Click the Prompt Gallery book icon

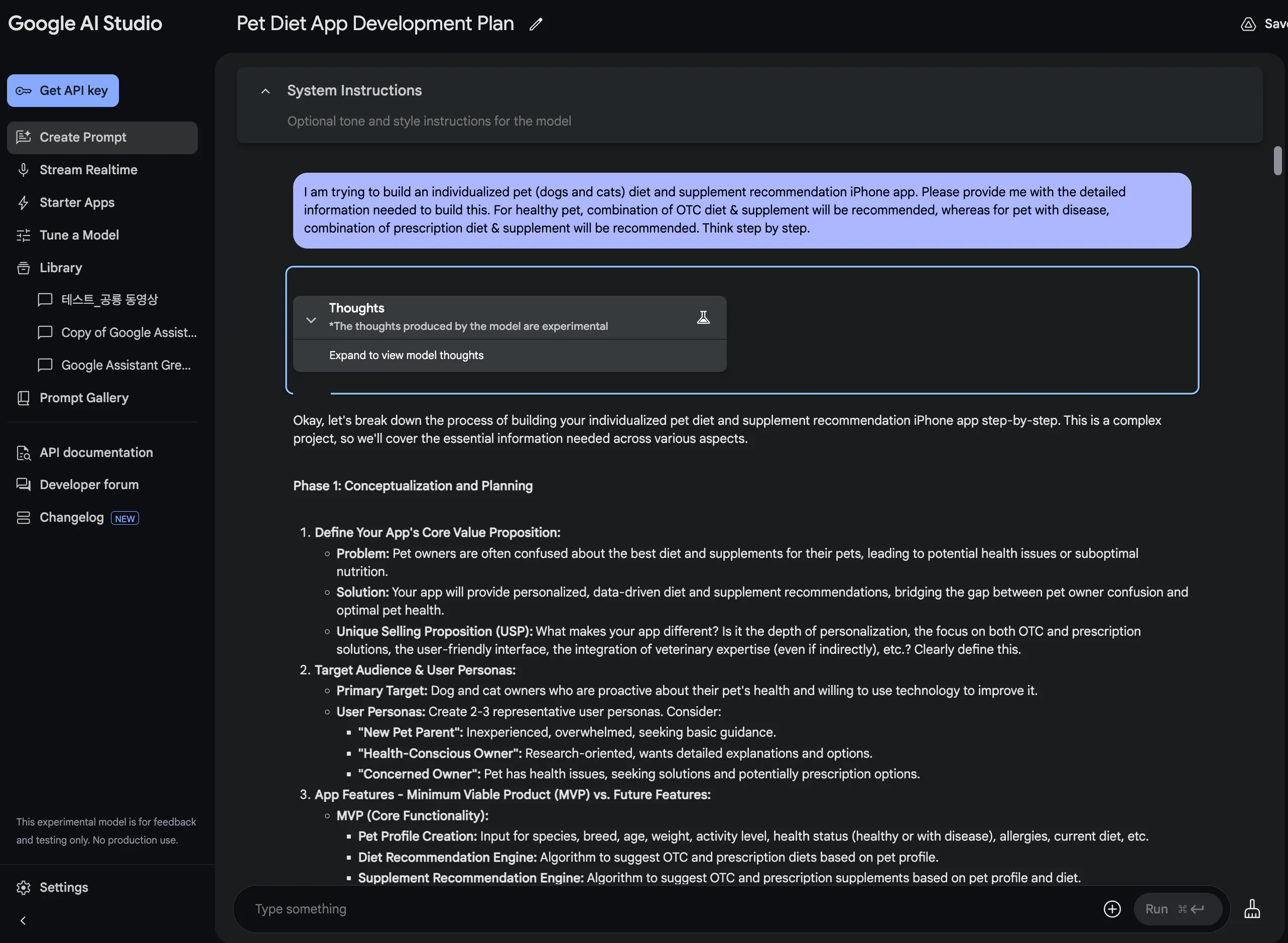(24, 398)
